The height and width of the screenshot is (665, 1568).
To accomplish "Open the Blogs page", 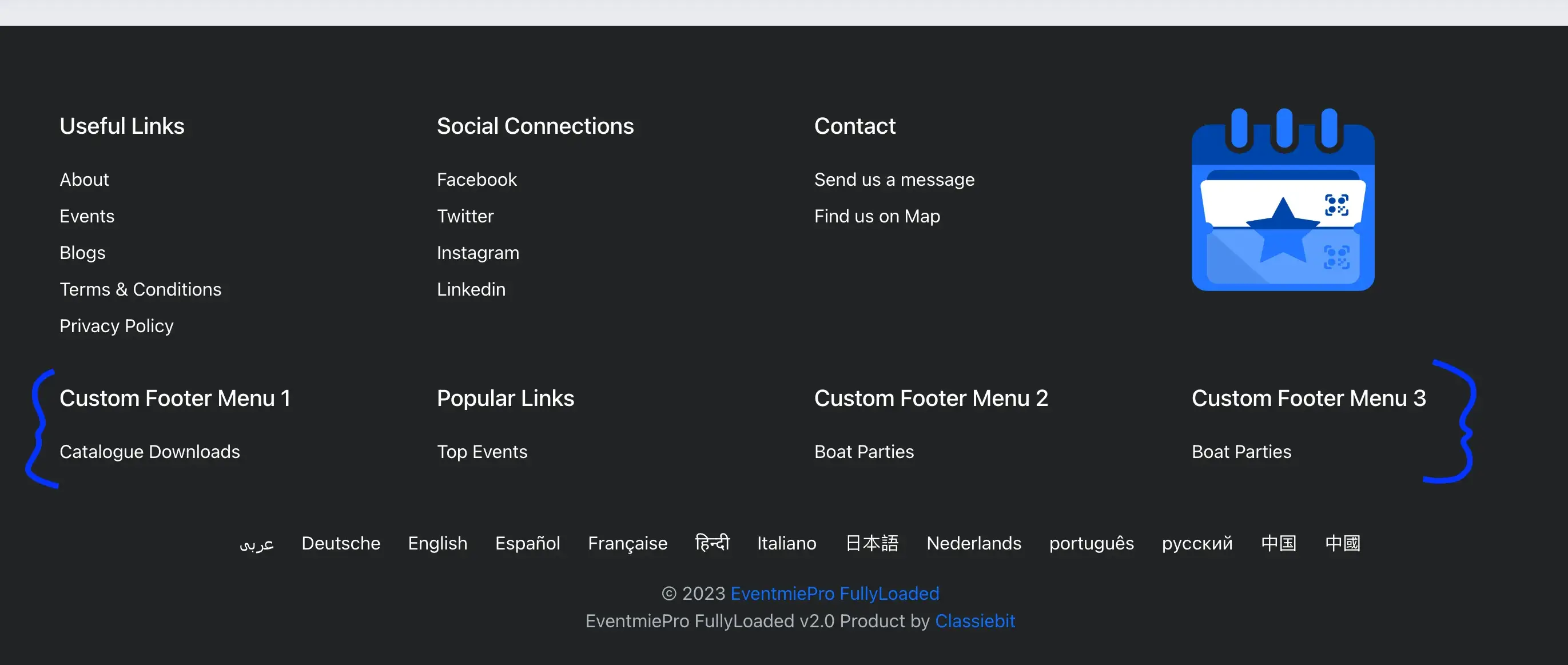I will pyautogui.click(x=82, y=253).
